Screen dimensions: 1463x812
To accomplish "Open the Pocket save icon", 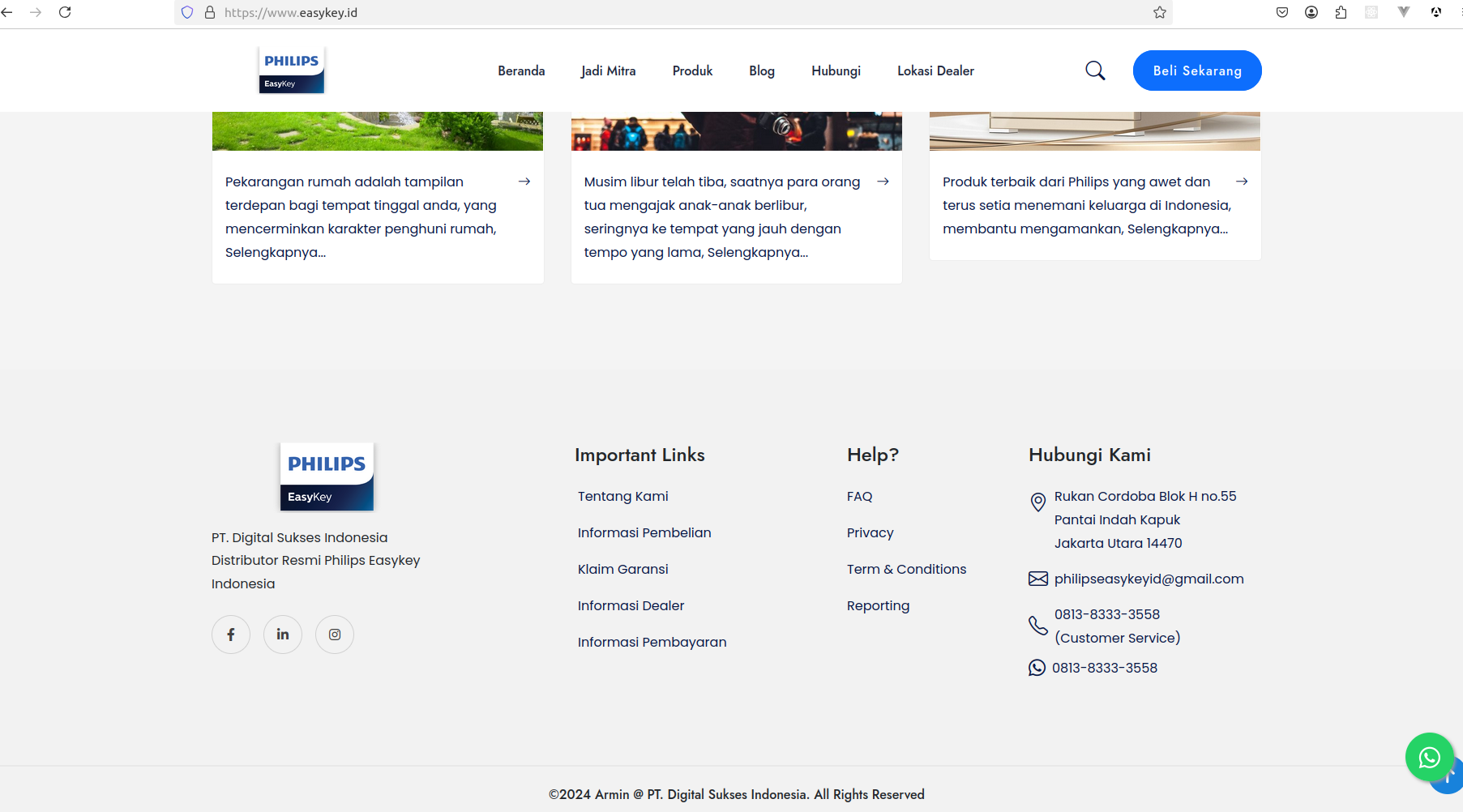I will pyautogui.click(x=1282, y=12).
